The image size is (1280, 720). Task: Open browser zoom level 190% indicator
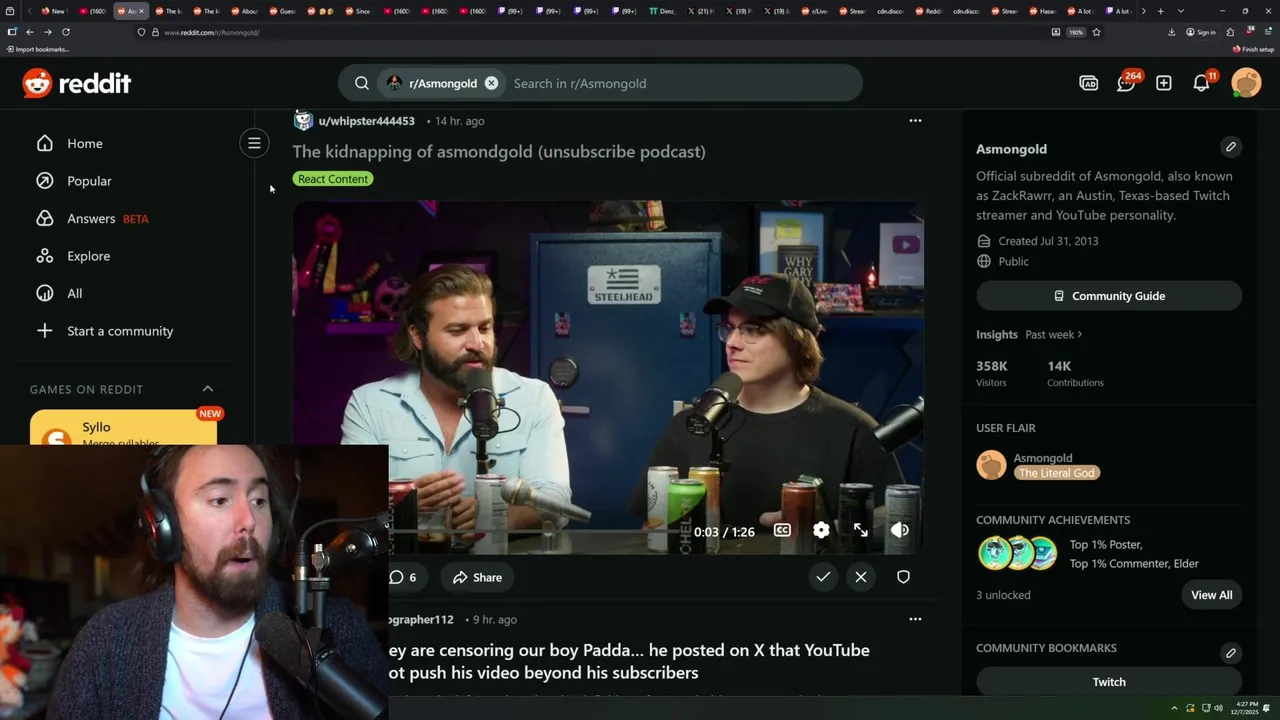(x=1076, y=32)
